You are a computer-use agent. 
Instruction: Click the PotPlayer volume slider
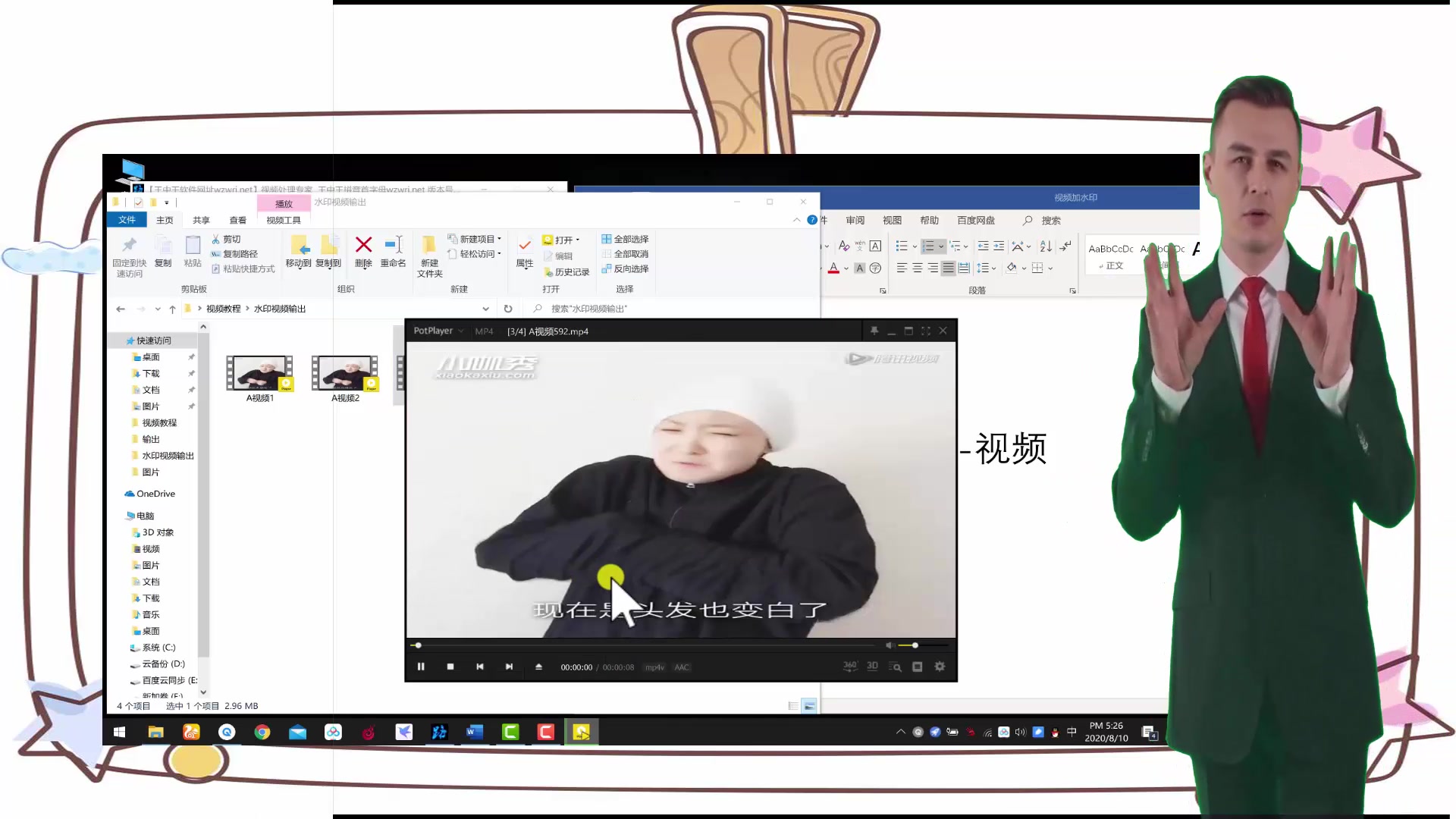[923, 645]
